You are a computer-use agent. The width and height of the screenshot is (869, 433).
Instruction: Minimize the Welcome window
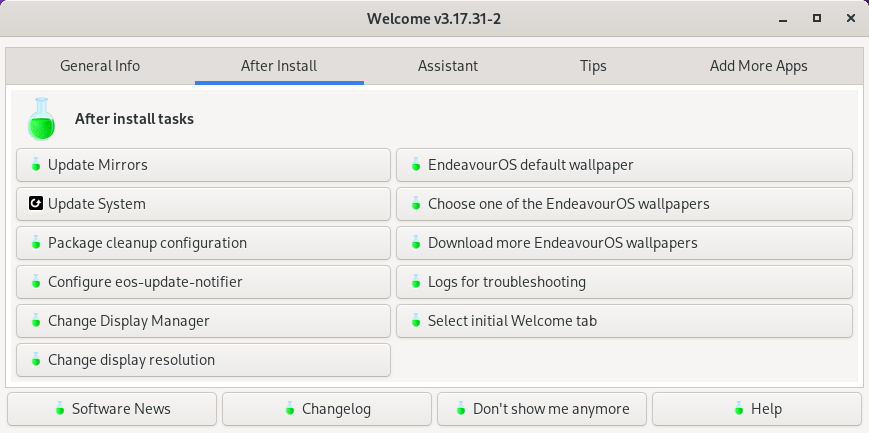coord(783,19)
